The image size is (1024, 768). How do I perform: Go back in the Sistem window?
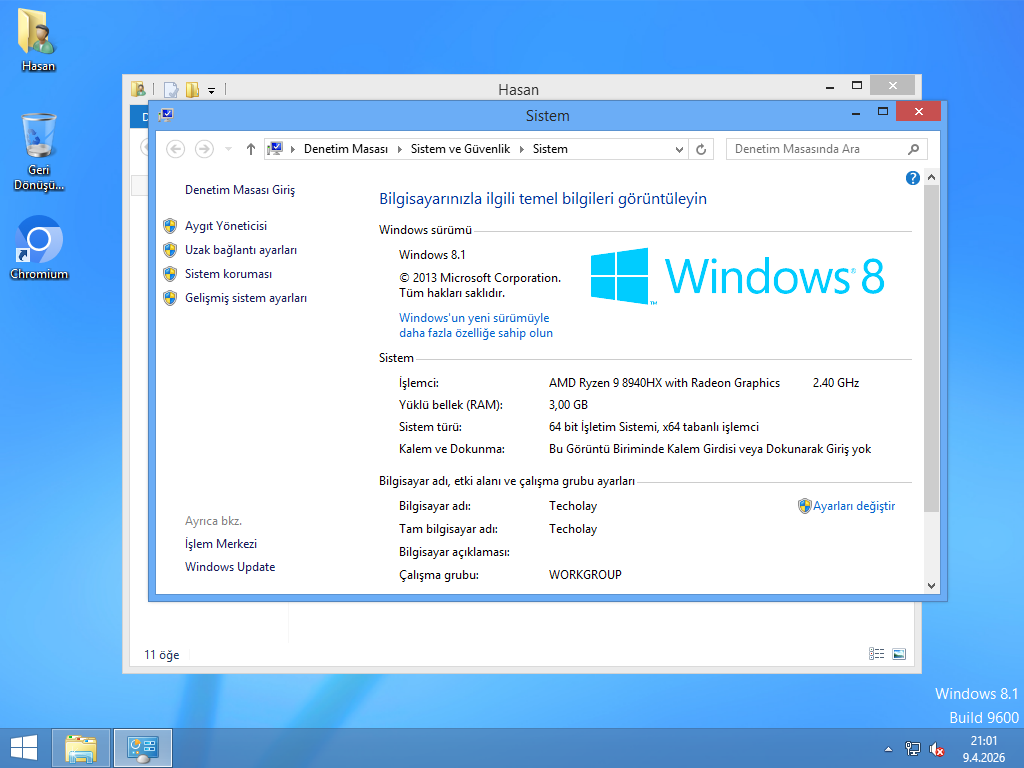coord(175,149)
